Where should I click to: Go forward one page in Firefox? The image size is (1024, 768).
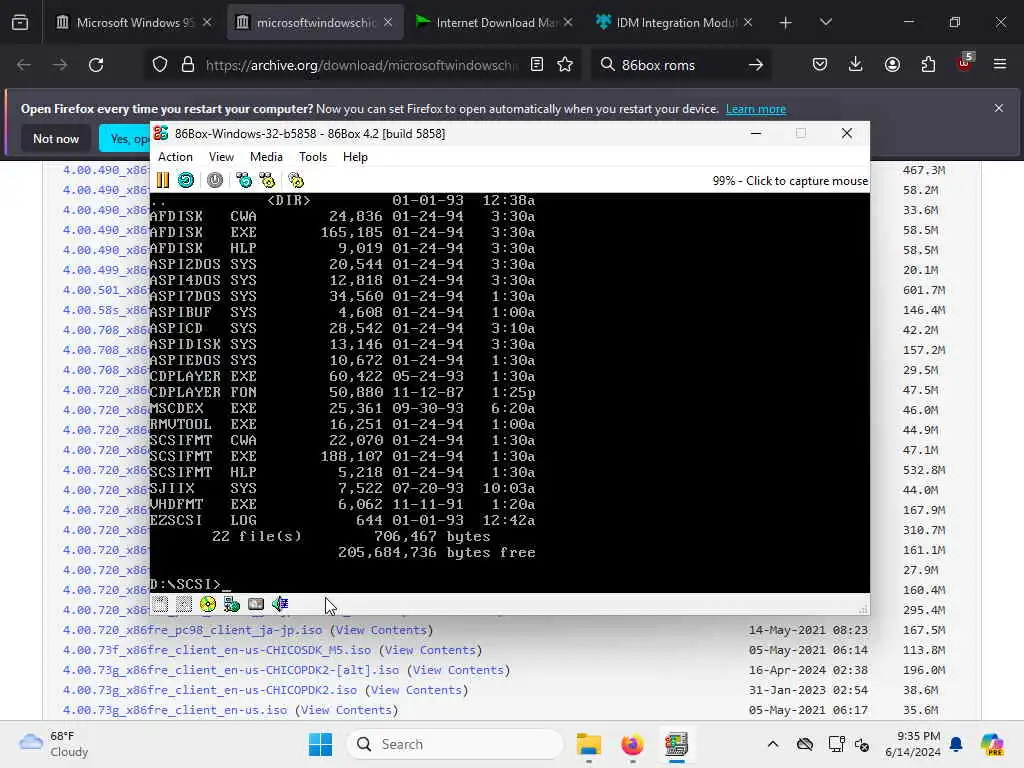[60, 65]
